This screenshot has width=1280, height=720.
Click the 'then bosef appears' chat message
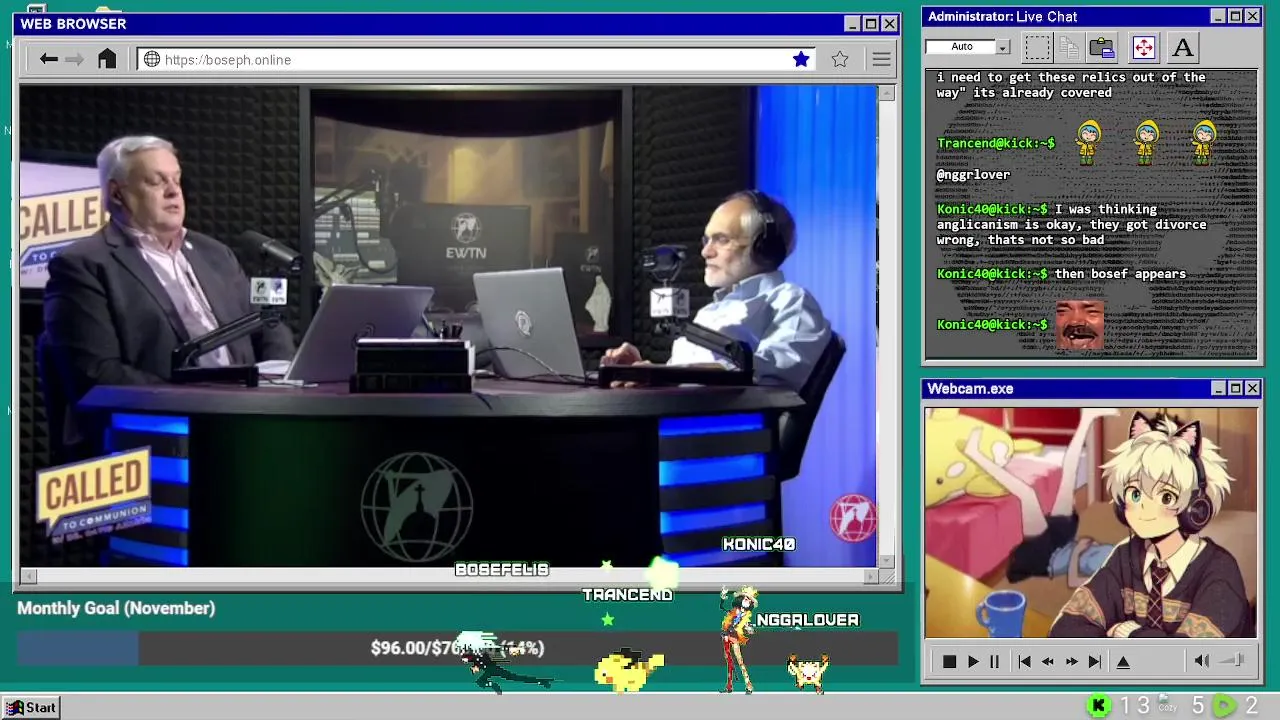click(1120, 274)
